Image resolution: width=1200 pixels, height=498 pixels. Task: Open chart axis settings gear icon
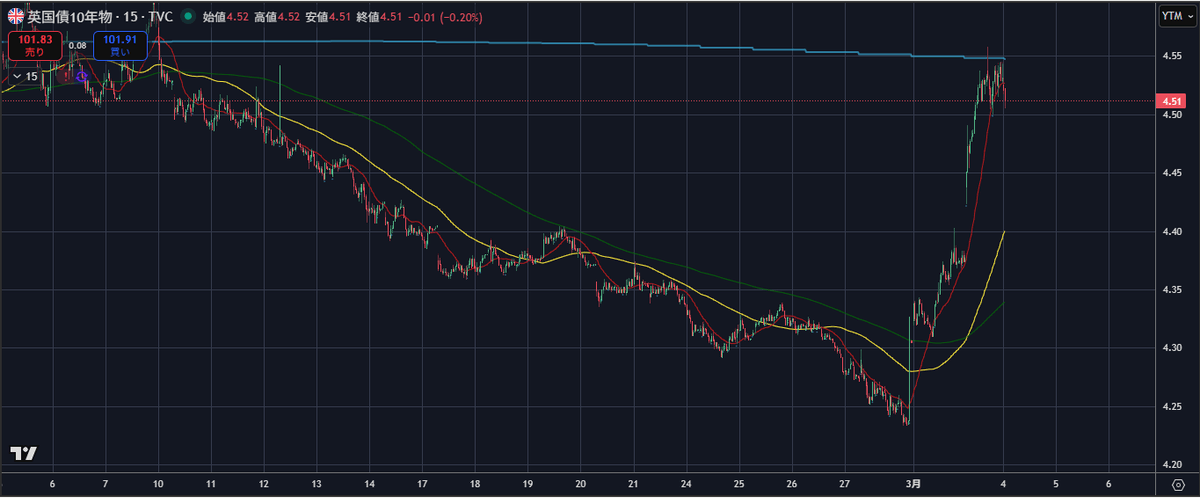(x=1178, y=484)
